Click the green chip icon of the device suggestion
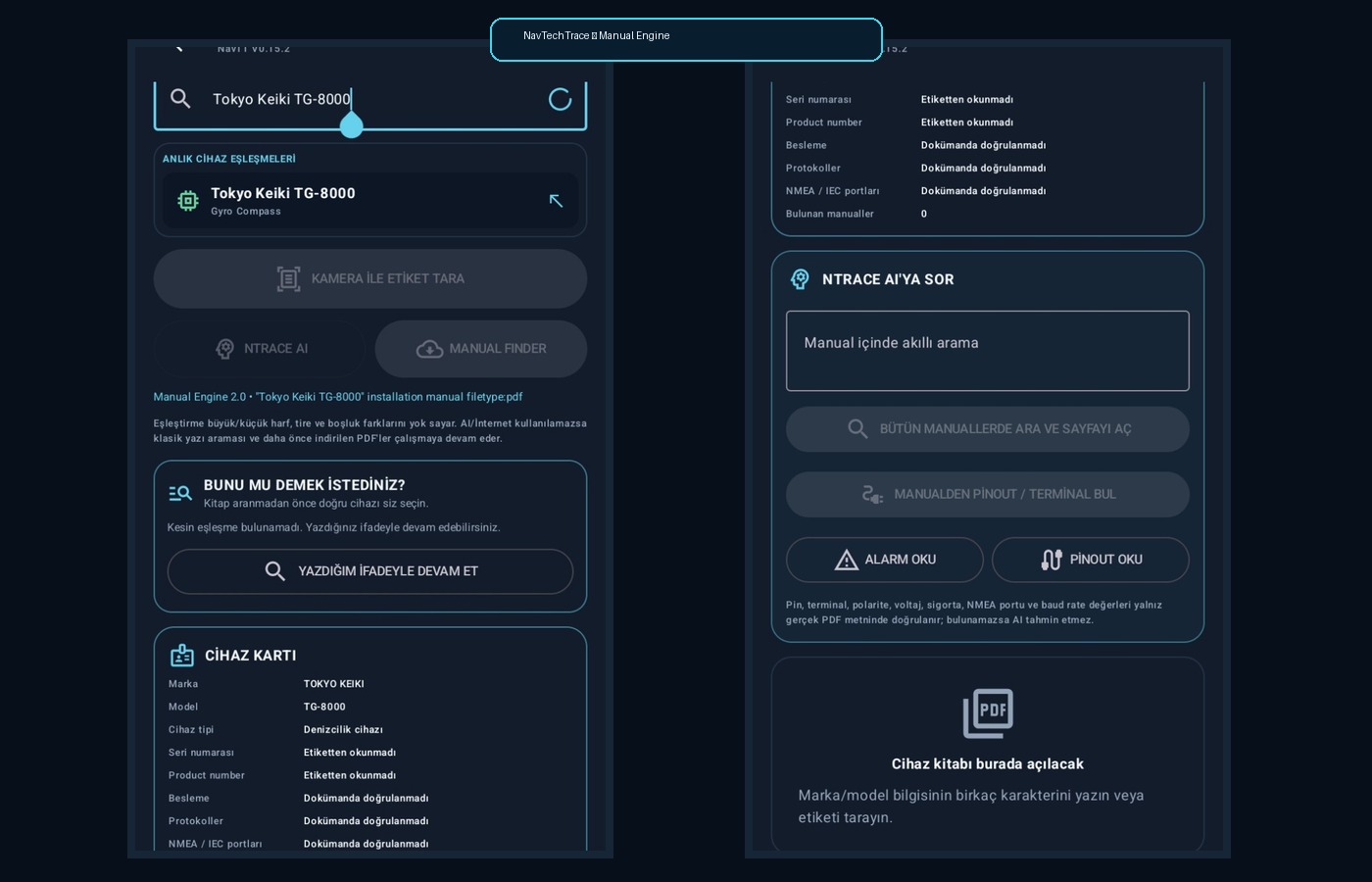The image size is (1372, 882). pyautogui.click(x=188, y=201)
